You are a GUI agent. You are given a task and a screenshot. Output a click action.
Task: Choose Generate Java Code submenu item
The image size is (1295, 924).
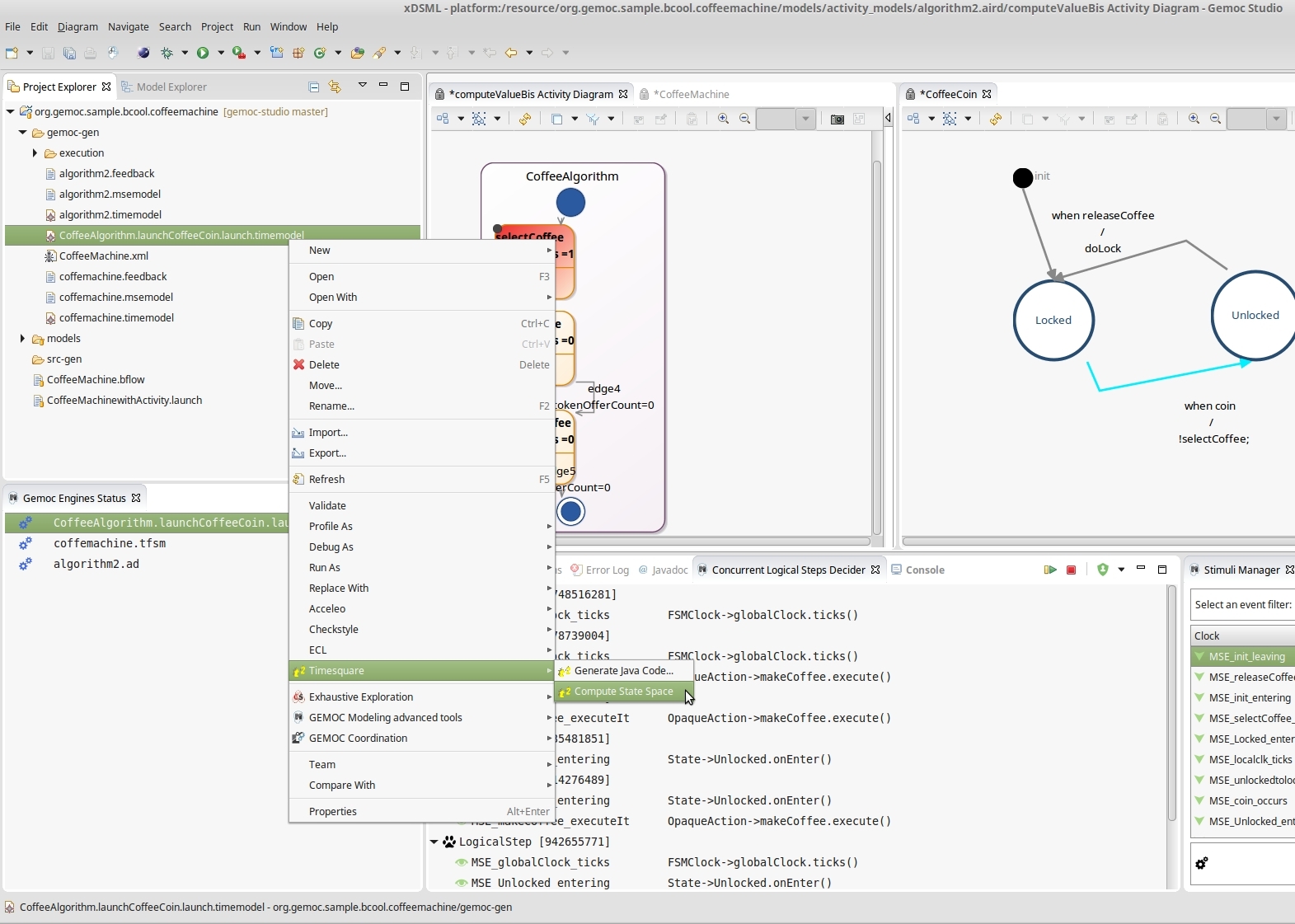(x=623, y=671)
